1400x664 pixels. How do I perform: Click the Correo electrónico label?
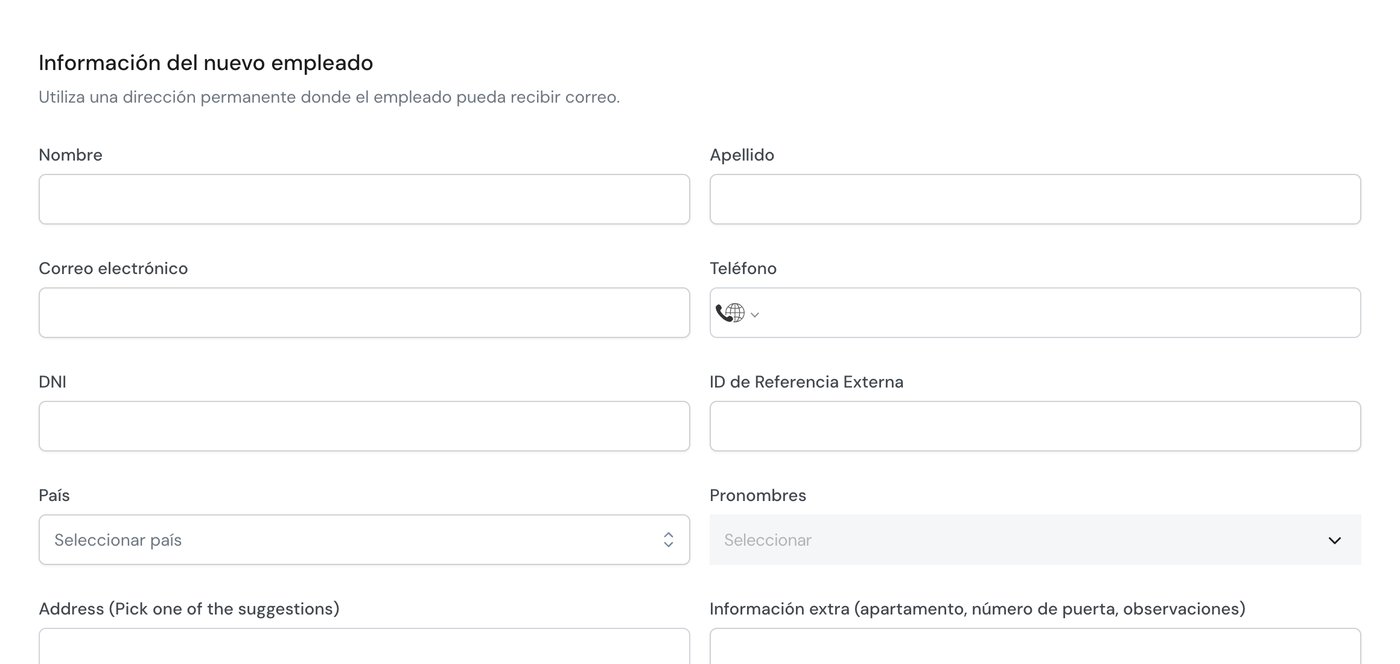pos(113,268)
